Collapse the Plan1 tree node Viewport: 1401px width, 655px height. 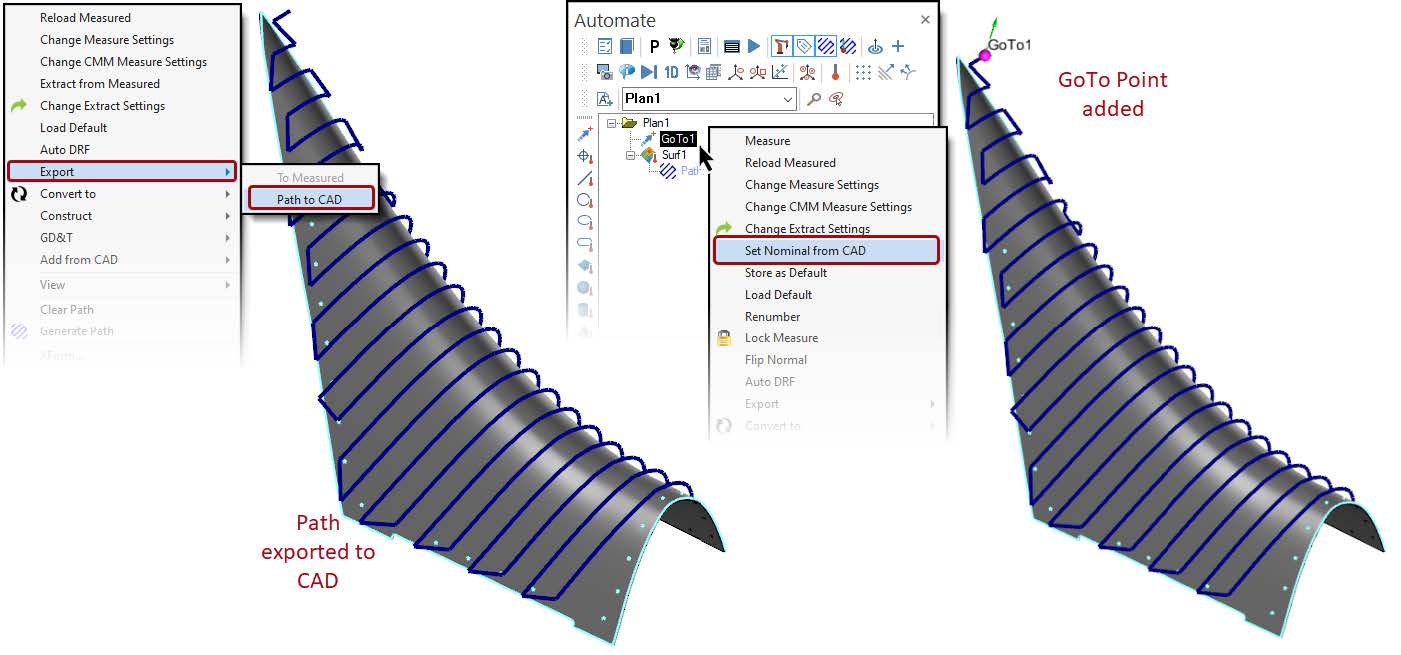point(612,123)
